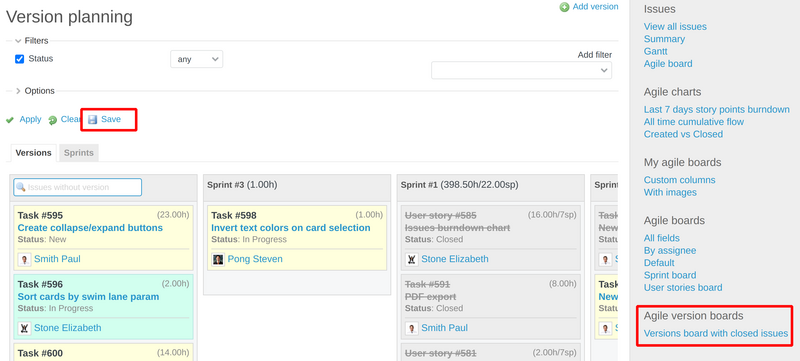Image resolution: width=800 pixels, height=361 pixels.
Task: Switch to the Sprints tab
Action: pos(79,153)
